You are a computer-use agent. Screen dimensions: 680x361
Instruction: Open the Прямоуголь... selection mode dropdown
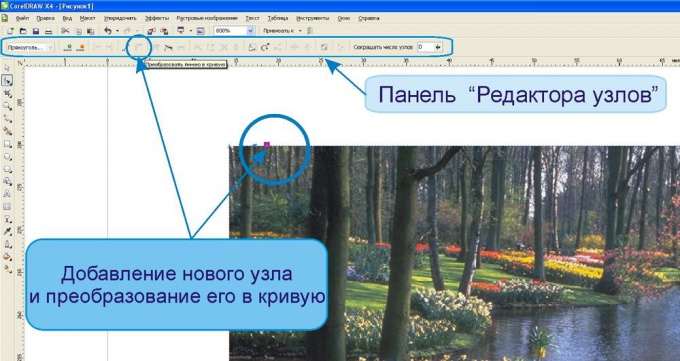[x=30, y=47]
